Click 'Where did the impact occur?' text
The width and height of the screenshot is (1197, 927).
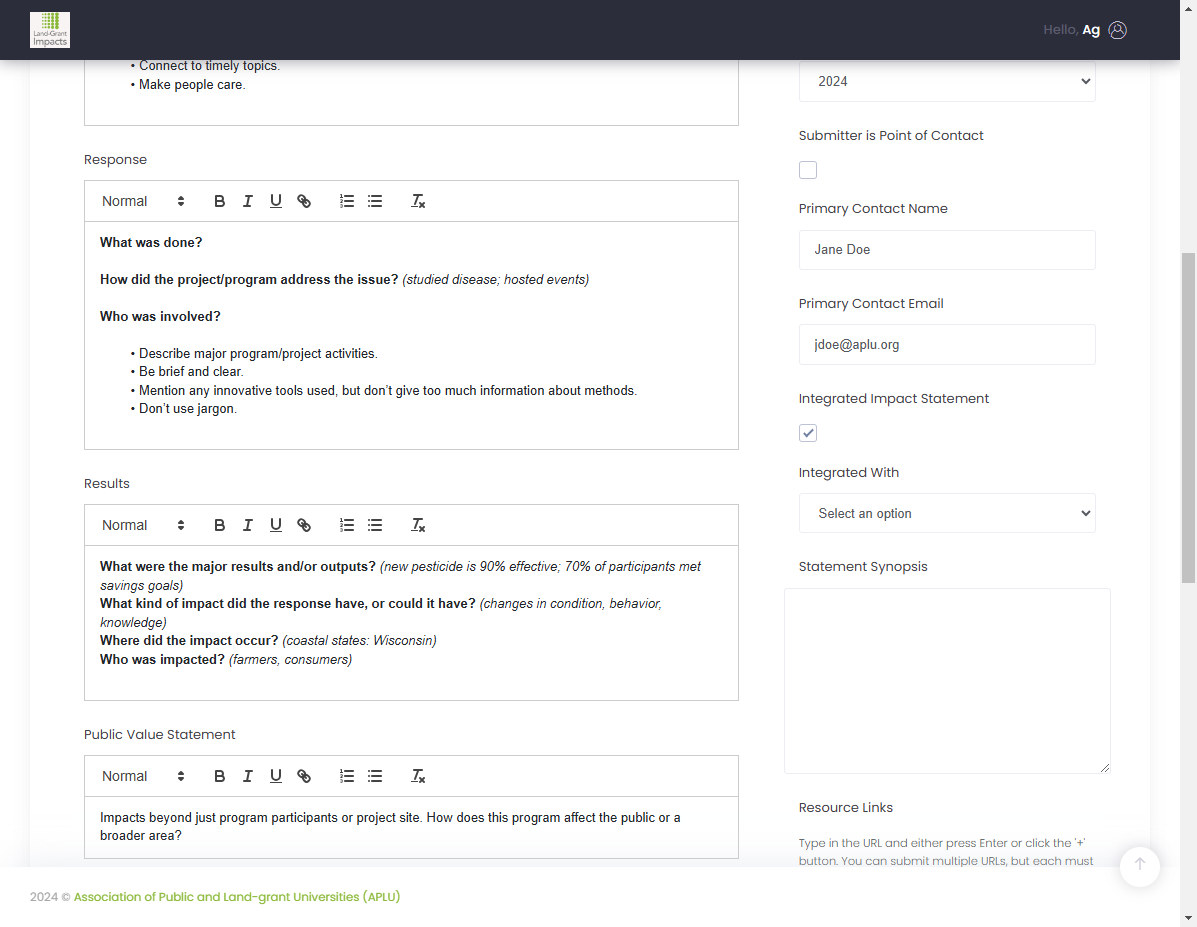(189, 640)
